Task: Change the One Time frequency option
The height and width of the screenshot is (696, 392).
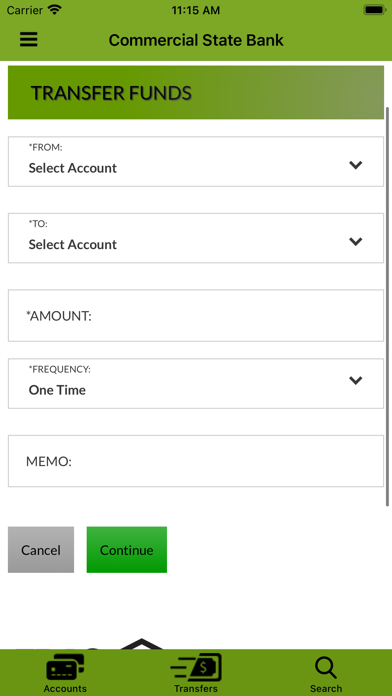Action: click(x=196, y=384)
